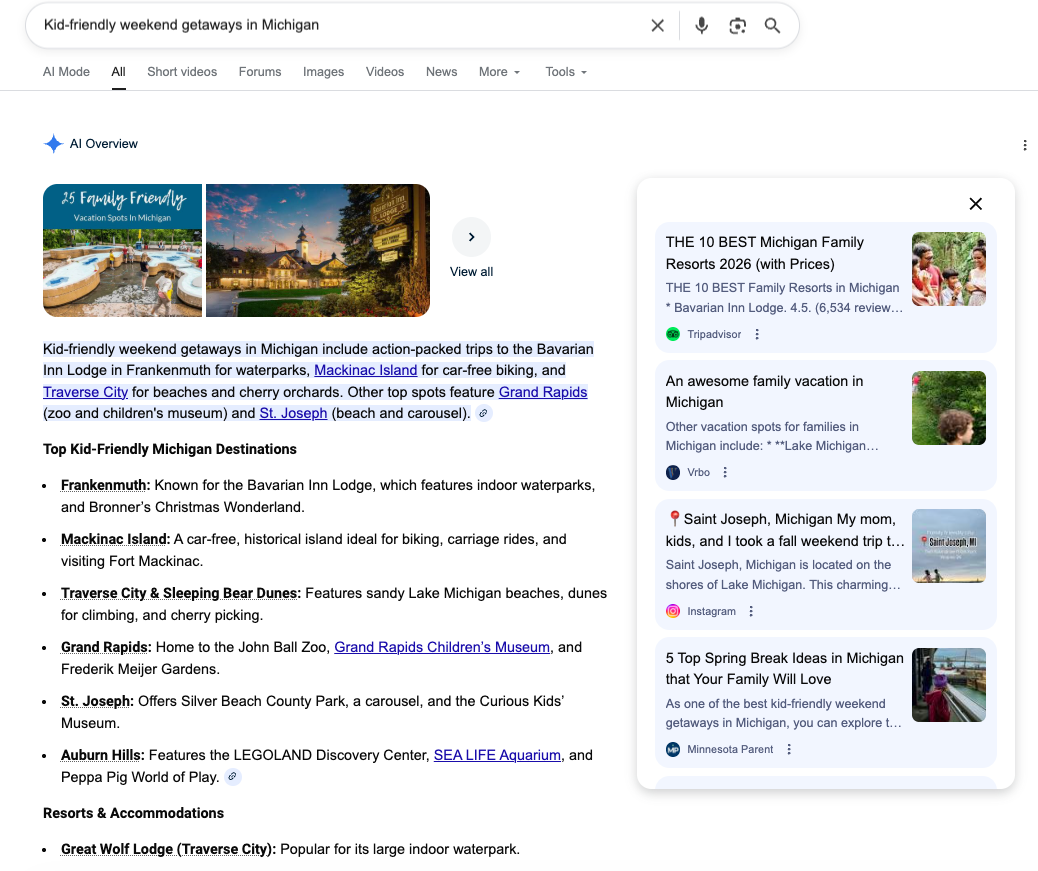
Task: Clear the search box text
Action: pos(657,26)
